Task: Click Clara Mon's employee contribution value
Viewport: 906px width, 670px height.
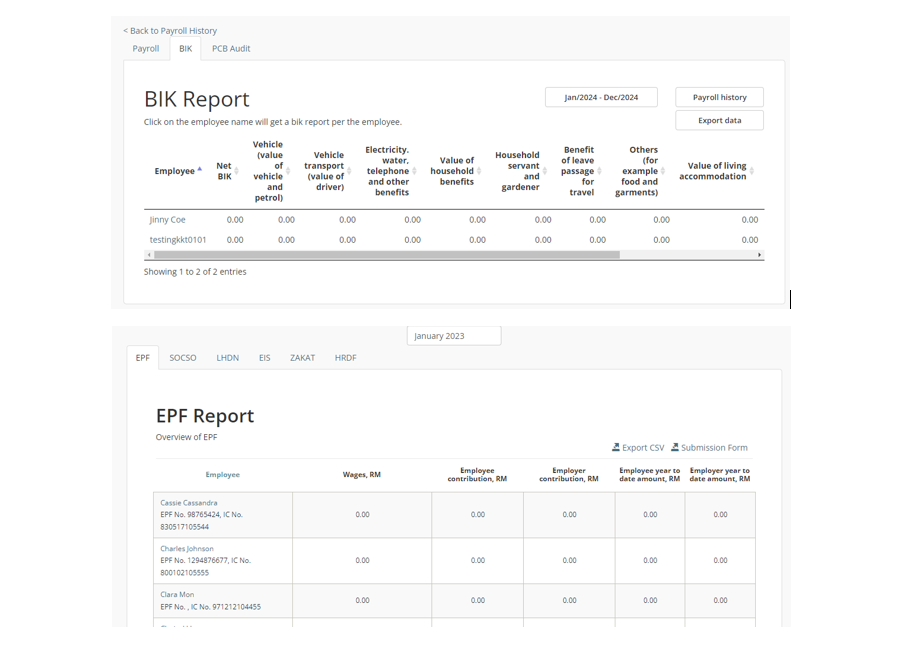Action: point(478,600)
